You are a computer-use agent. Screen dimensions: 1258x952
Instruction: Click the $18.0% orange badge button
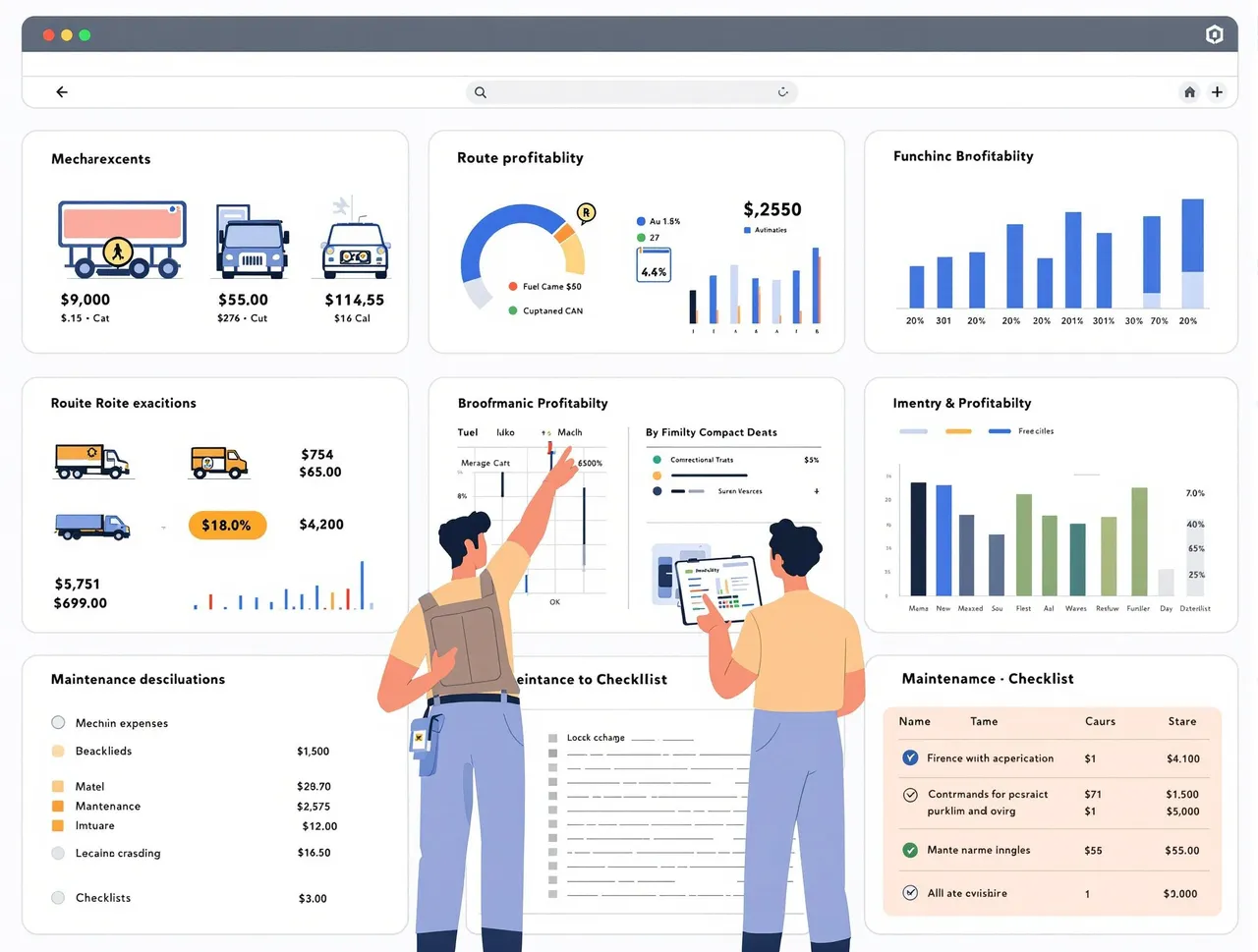coord(227,526)
